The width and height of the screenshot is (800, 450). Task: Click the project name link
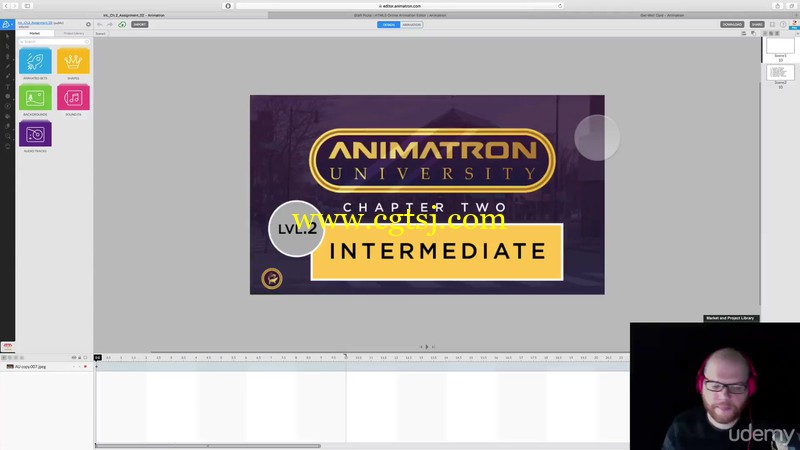click(x=35, y=22)
